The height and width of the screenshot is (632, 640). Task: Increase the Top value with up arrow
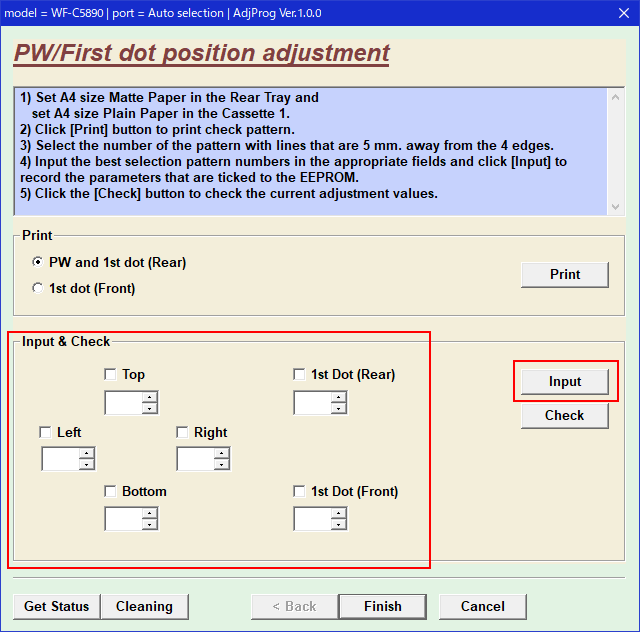(x=150, y=398)
